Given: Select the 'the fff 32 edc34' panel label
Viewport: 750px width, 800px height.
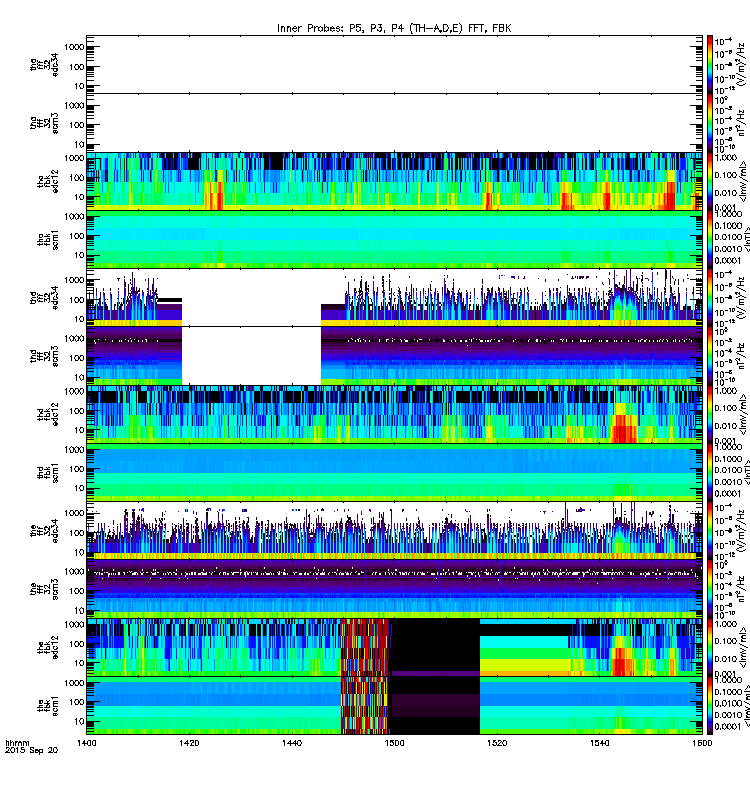Looking at the screenshot, I should point(44,531).
